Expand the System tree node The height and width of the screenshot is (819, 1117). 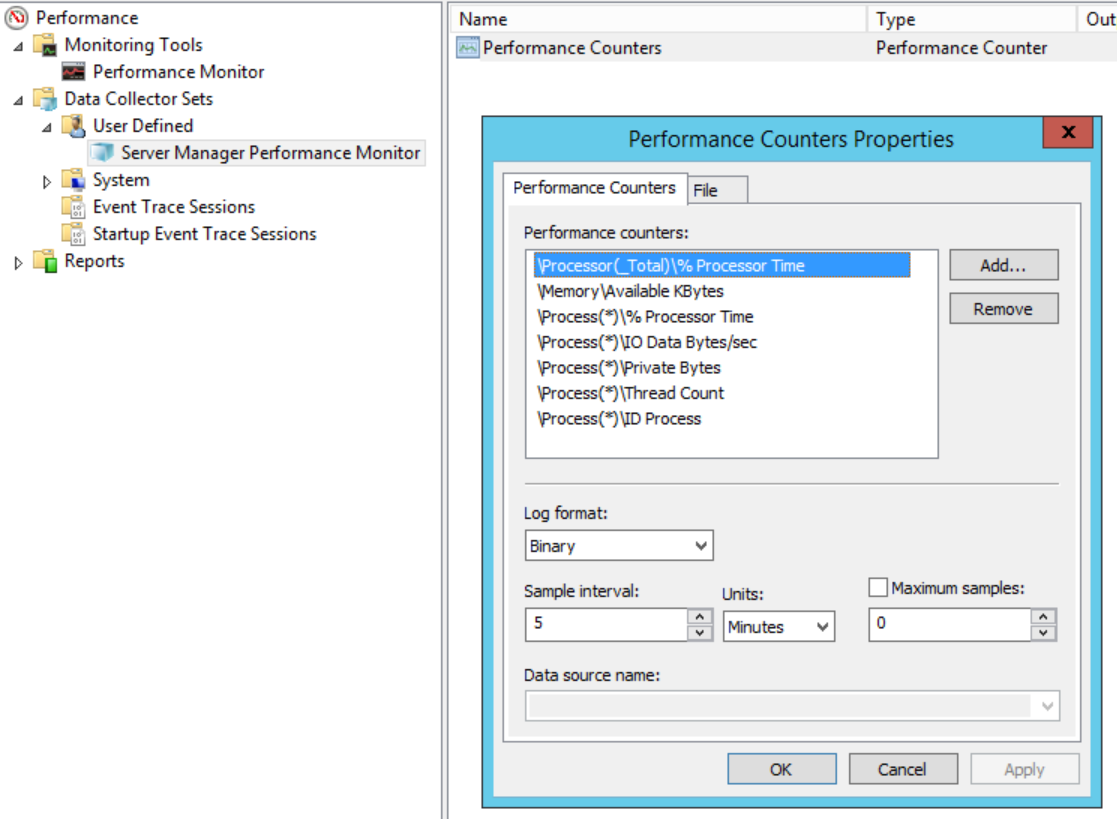(x=46, y=181)
